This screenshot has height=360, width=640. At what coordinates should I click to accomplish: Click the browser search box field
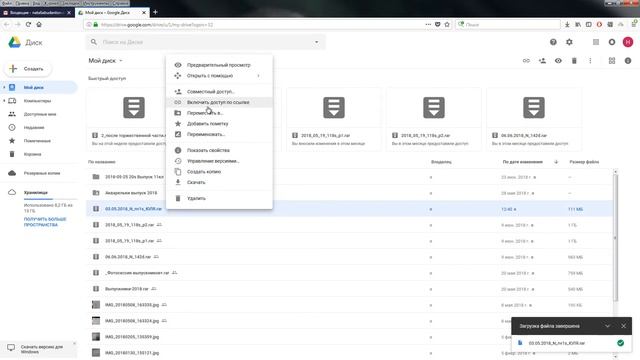tap(508, 24)
